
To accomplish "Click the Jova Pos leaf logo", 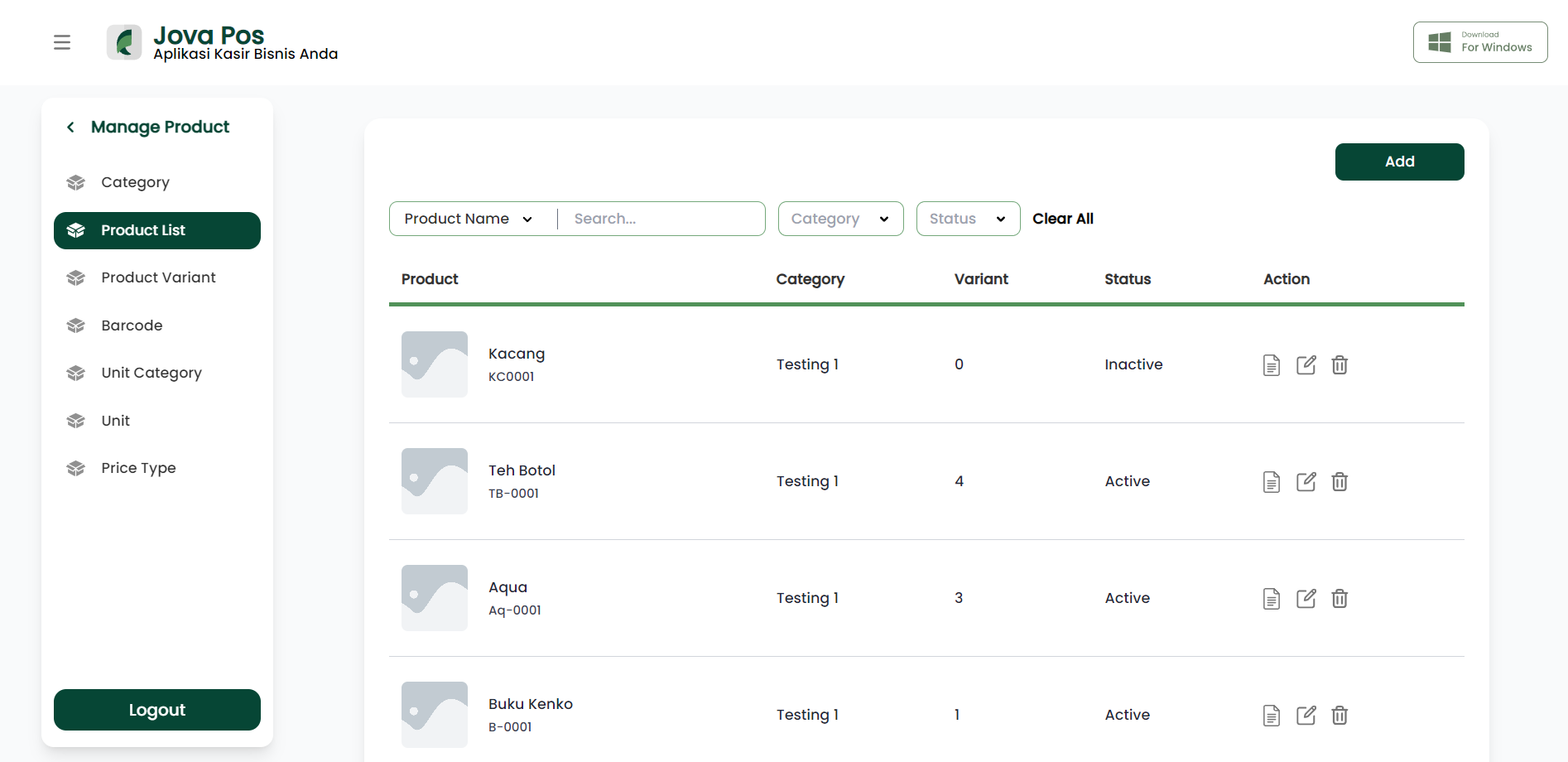I will point(124,42).
